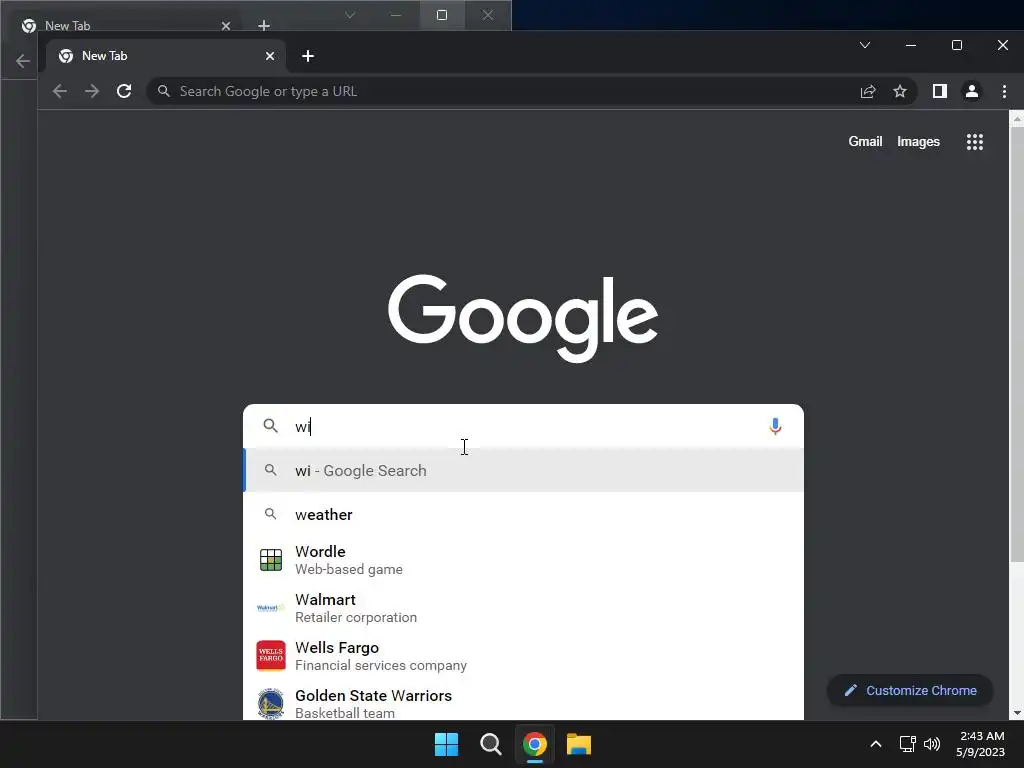1024x768 pixels.
Task: Open the Images link
Action: (918, 142)
